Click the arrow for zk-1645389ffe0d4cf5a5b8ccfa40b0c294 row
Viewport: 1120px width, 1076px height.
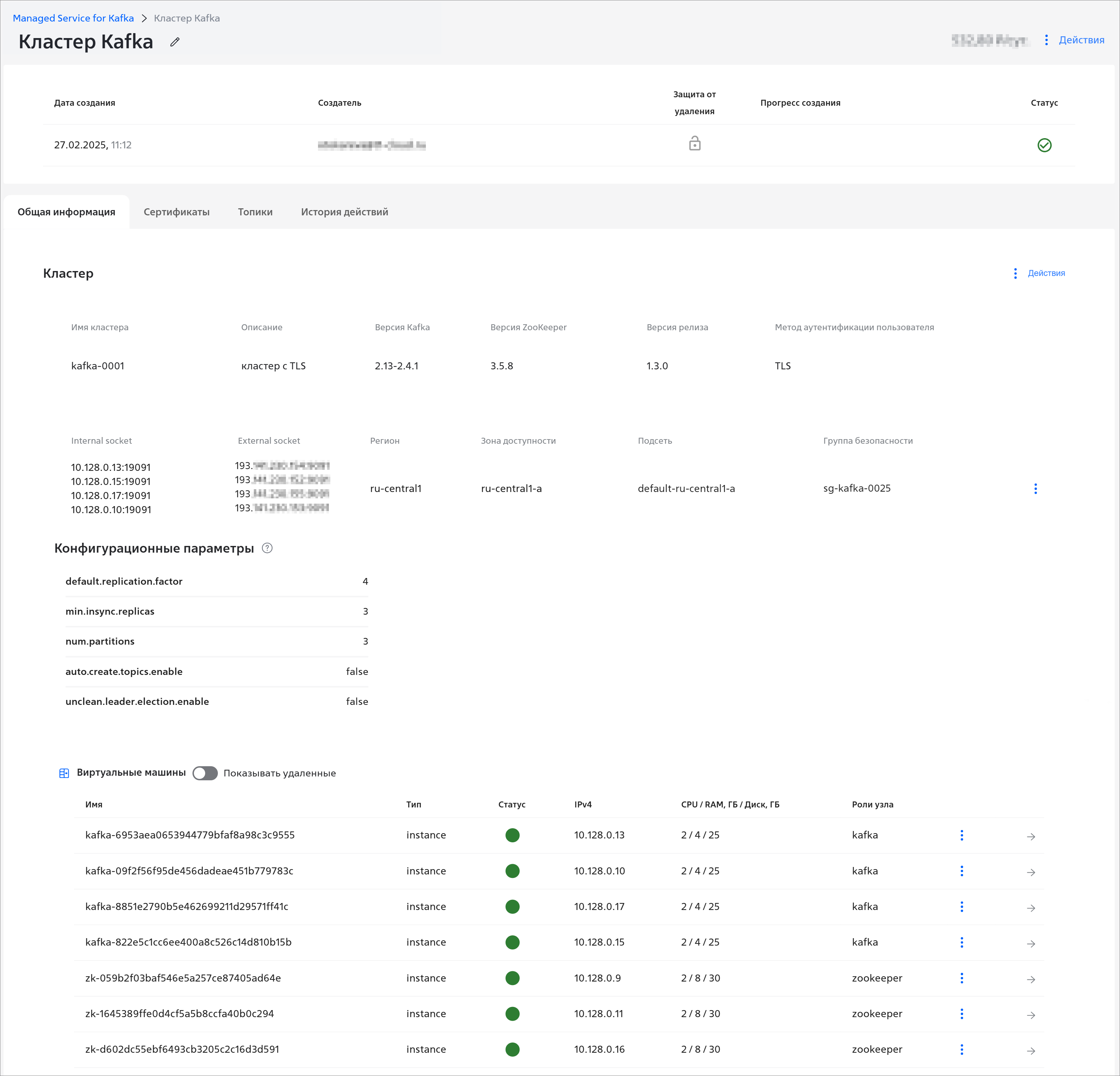[1030, 1015]
